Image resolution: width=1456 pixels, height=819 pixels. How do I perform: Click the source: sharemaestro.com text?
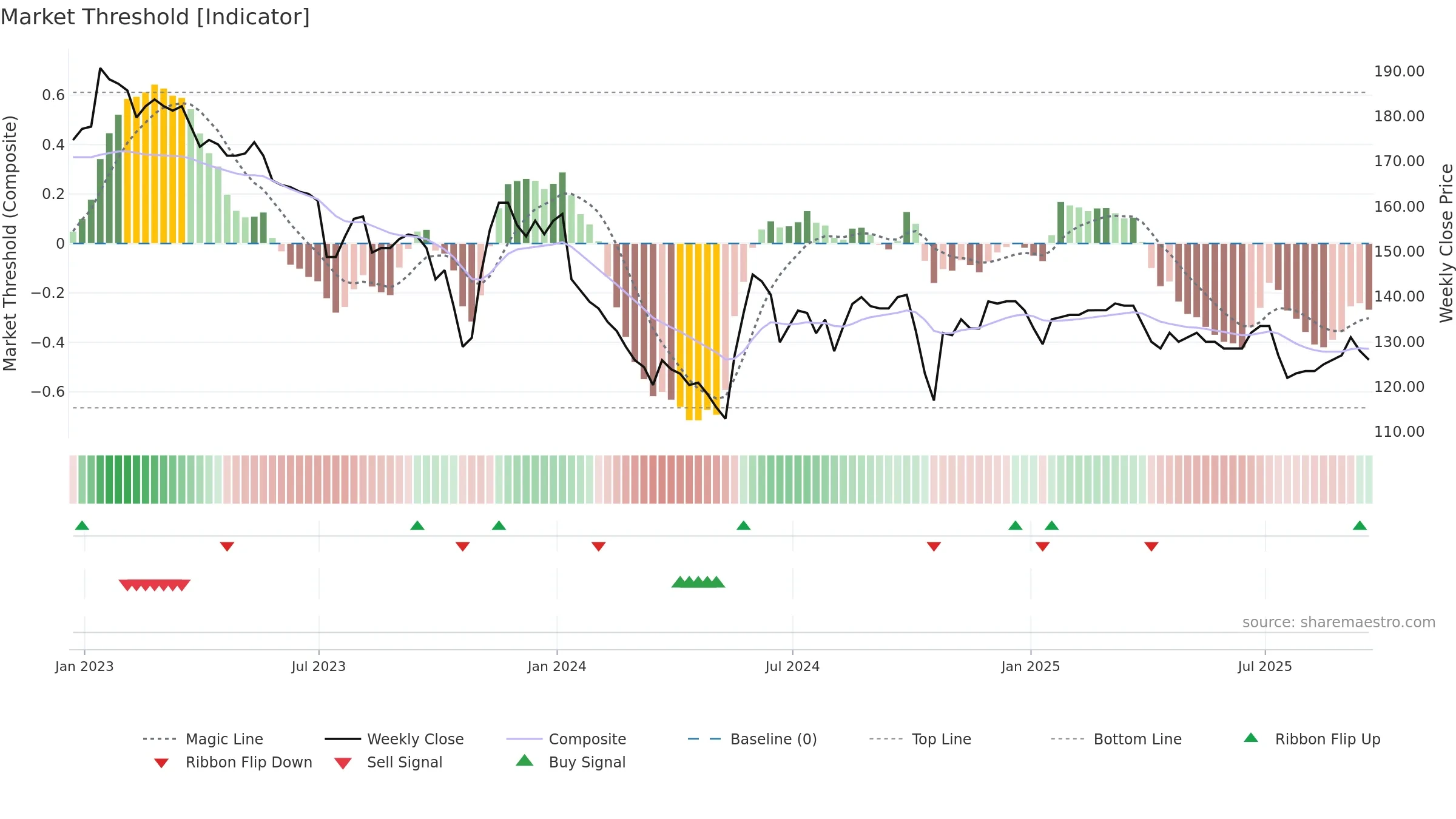tap(1339, 622)
